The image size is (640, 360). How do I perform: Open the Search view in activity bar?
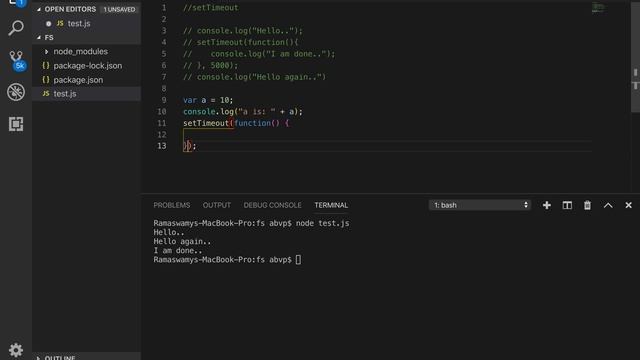pyautogui.click(x=16, y=28)
